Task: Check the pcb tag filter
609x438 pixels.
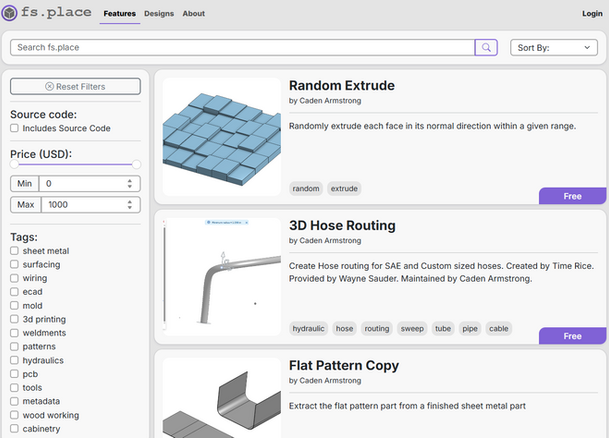Action: pos(14,374)
